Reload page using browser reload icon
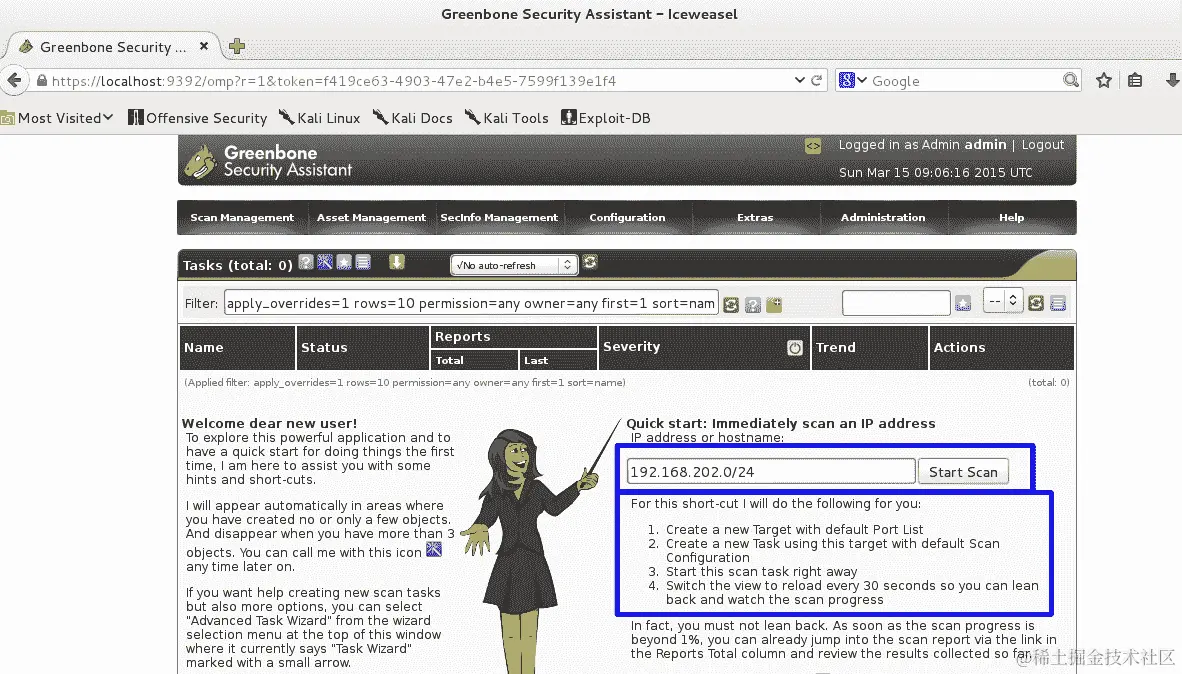Image resolution: width=1182 pixels, height=674 pixels. click(816, 80)
